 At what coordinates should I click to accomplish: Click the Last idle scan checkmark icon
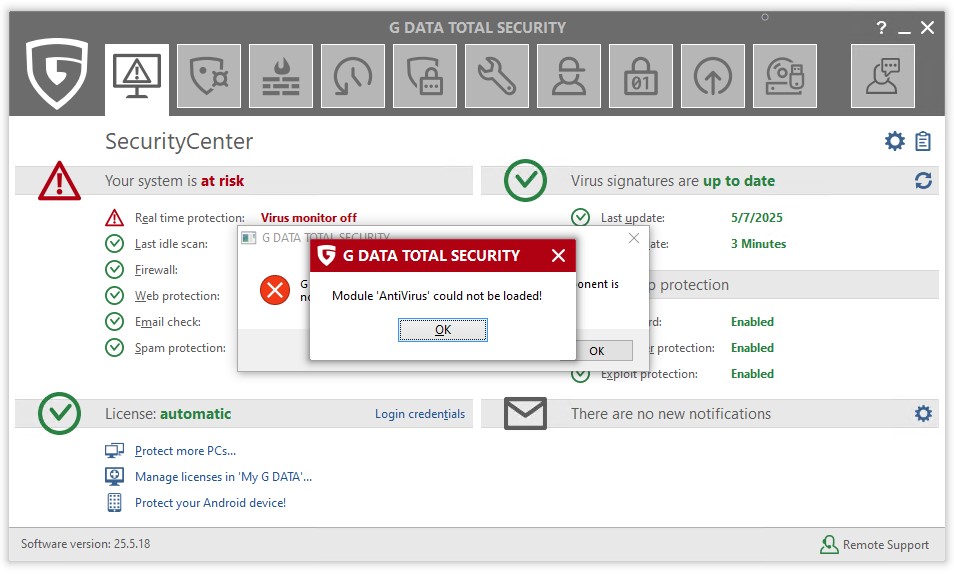[x=114, y=243]
